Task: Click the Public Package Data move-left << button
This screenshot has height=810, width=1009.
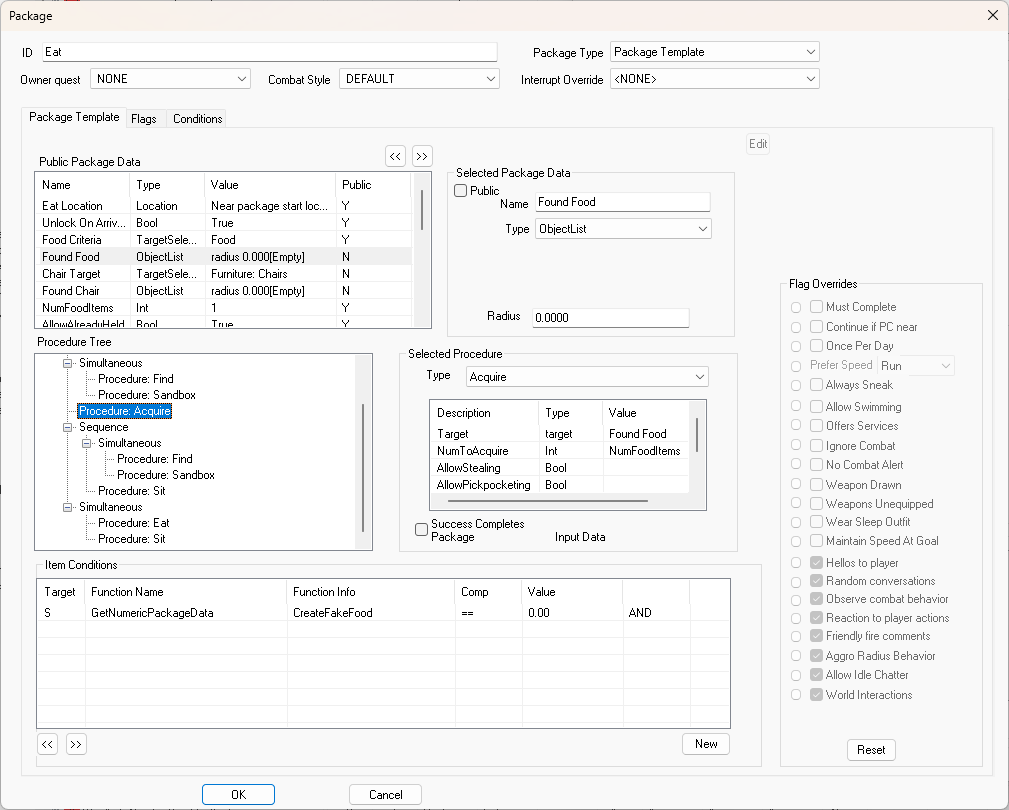Action: pos(395,156)
